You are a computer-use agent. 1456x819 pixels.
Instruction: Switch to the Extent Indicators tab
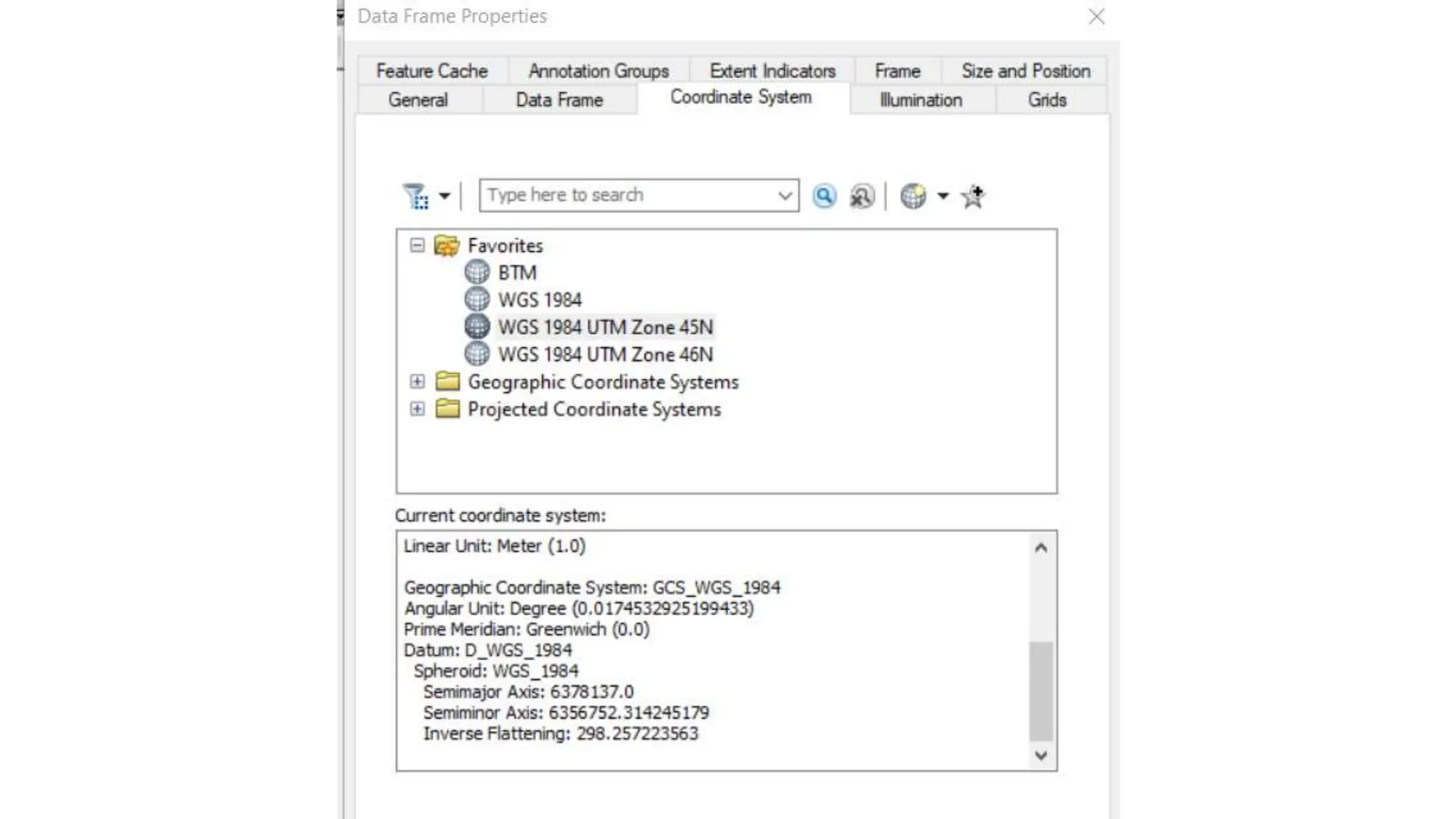click(772, 70)
